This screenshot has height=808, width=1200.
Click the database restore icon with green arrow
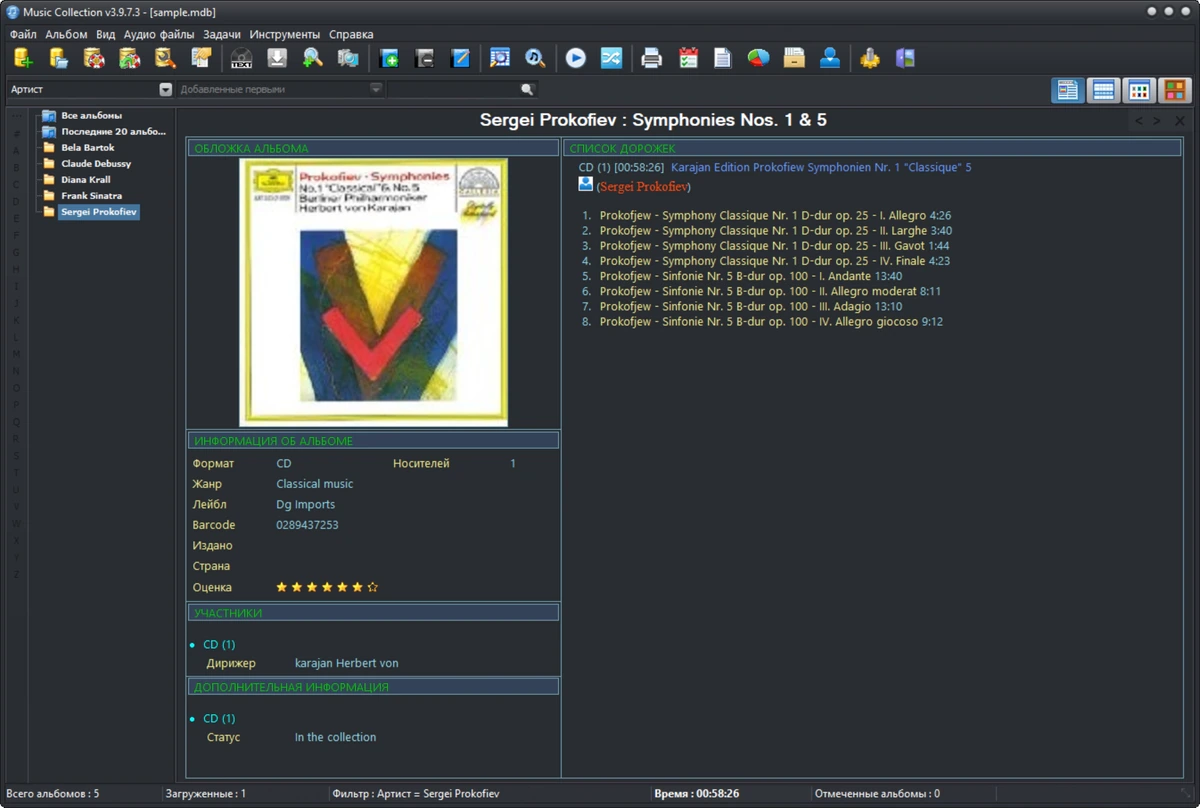tap(130, 58)
